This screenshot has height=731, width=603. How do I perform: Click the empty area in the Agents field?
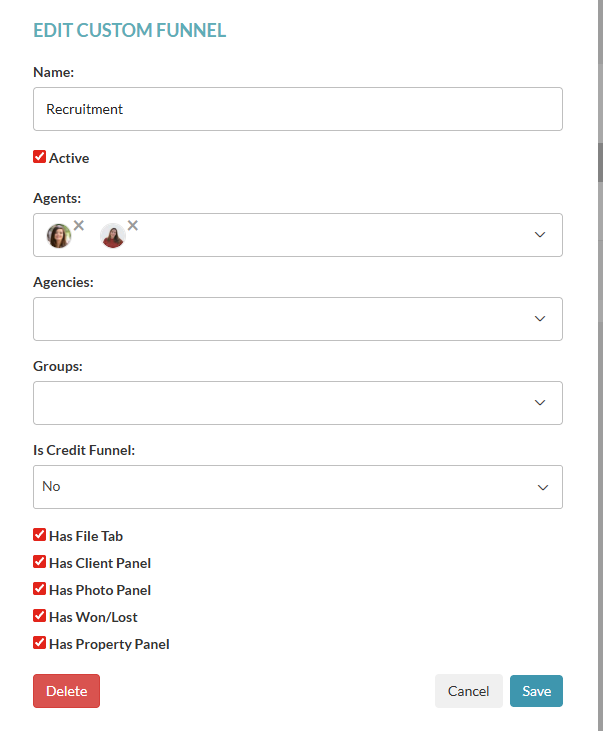pos(330,235)
